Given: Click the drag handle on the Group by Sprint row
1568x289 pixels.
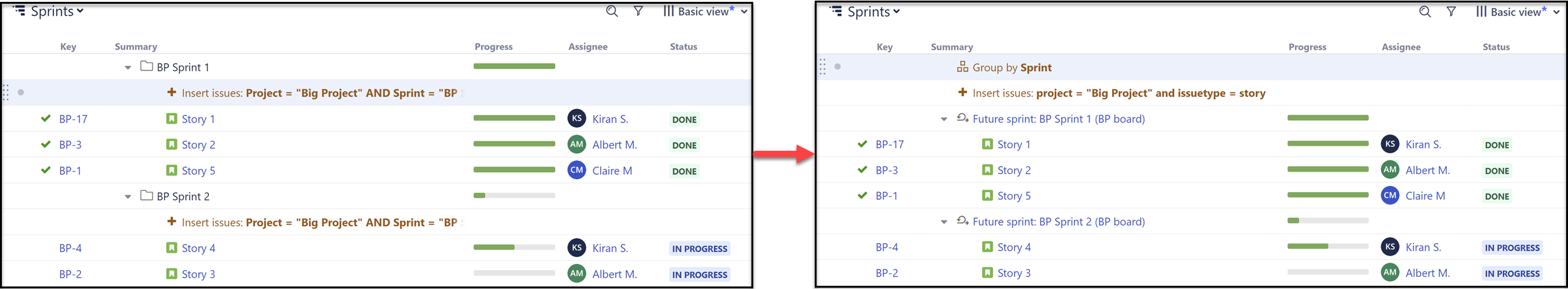Looking at the screenshot, I should 822,67.
